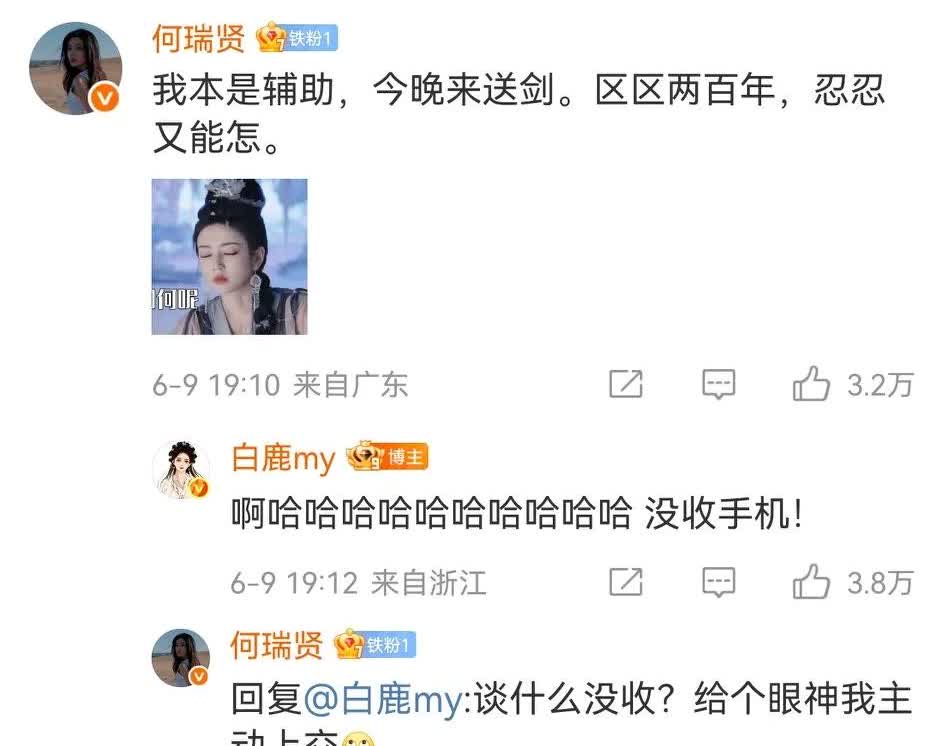The height and width of the screenshot is (746, 944).
Task: Tap 铁粉1 badge beside top 何瑞贤 name
Action: click(x=297, y=39)
